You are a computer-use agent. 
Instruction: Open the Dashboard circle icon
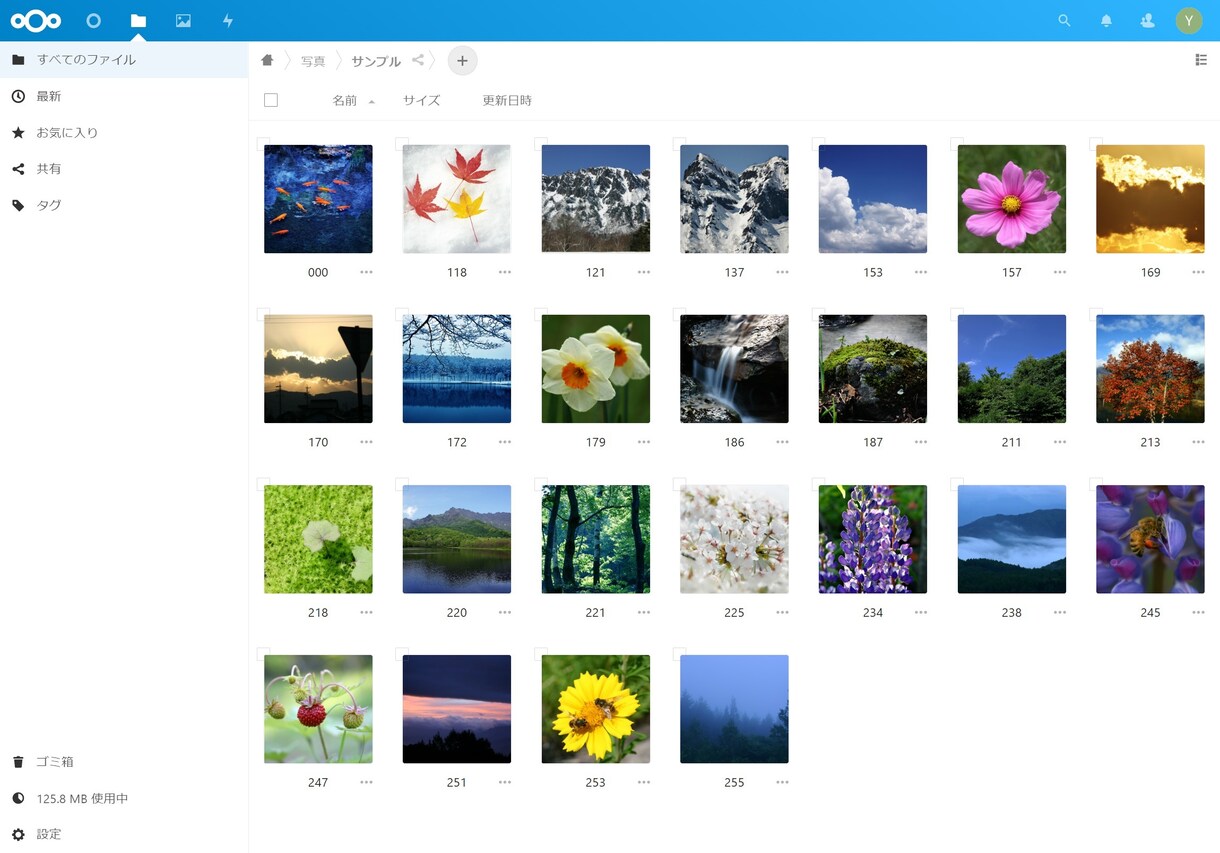click(x=94, y=20)
